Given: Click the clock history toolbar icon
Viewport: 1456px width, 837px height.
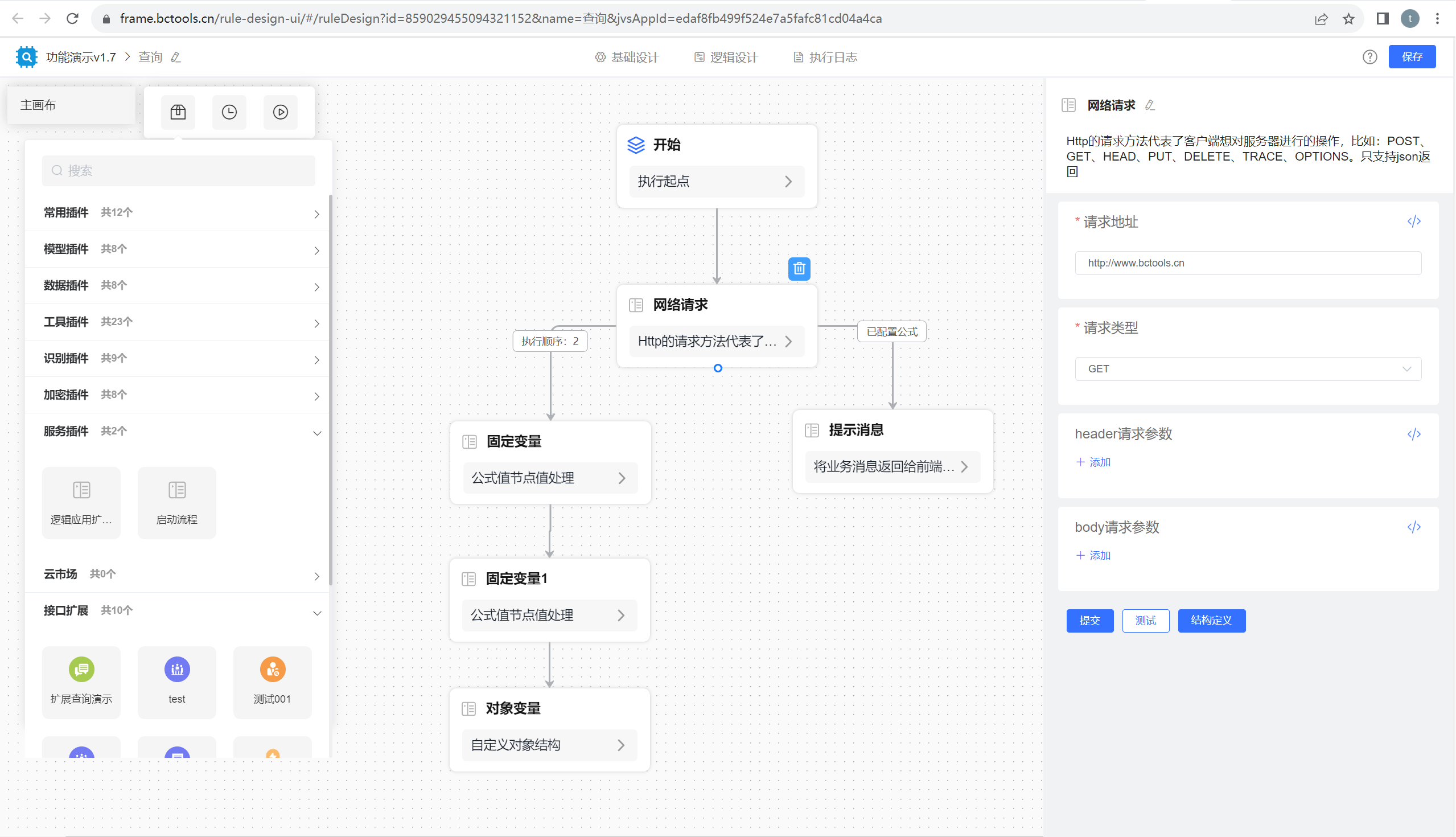Looking at the screenshot, I should pos(229,112).
